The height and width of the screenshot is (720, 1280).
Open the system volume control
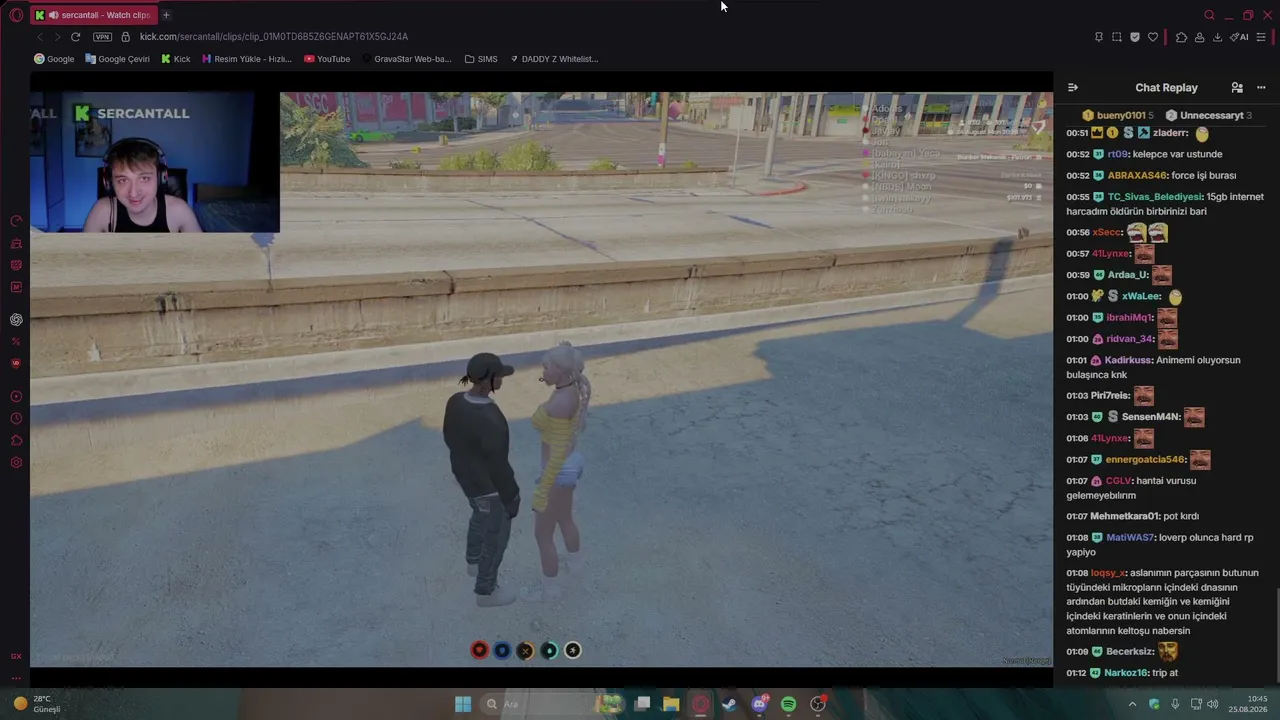pos(1212,704)
